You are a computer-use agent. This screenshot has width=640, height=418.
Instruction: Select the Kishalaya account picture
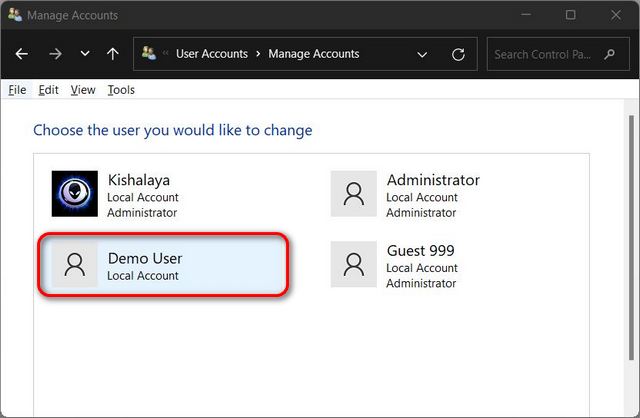pos(75,193)
